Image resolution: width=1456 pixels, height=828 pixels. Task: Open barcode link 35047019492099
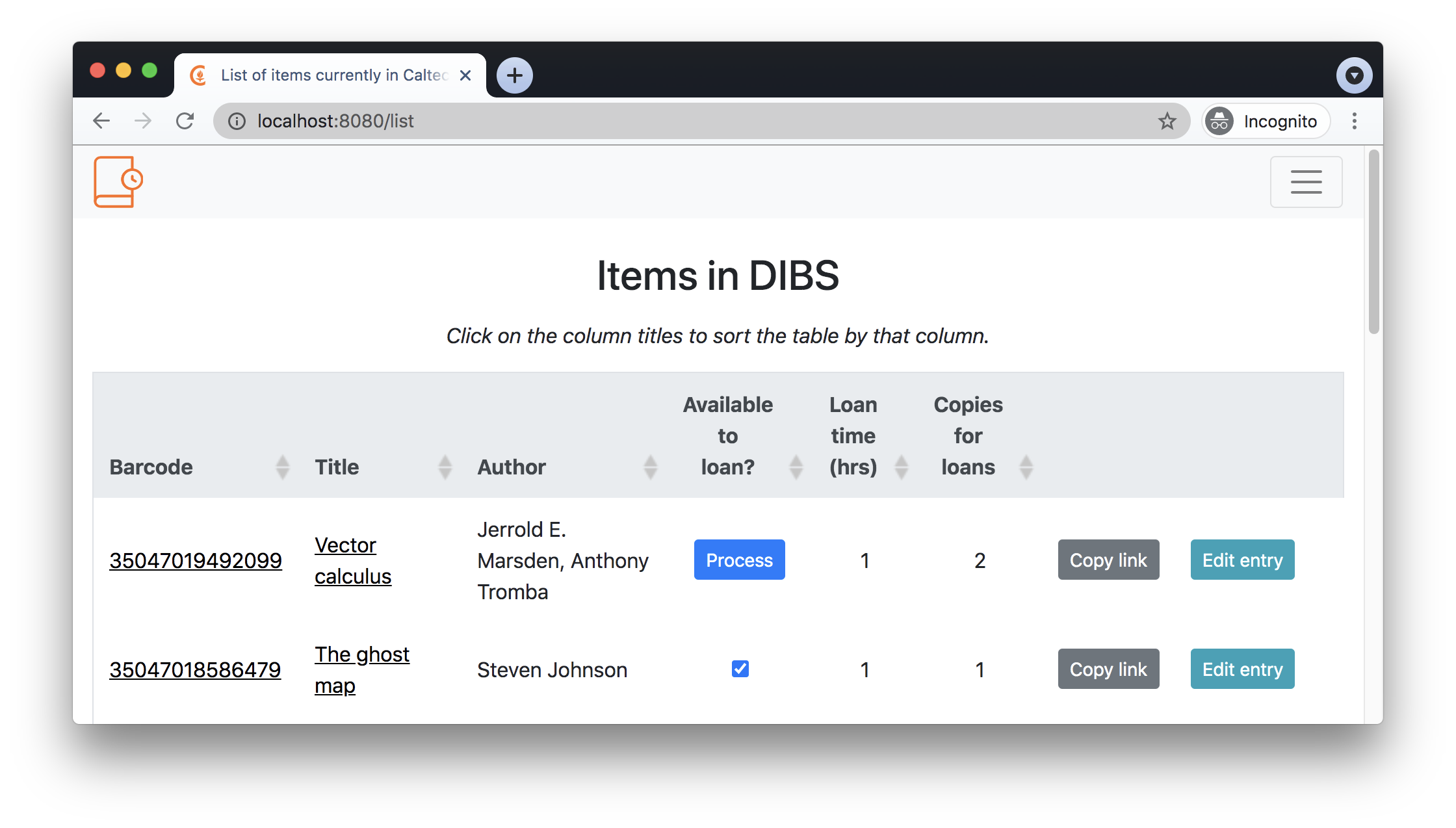[x=196, y=560]
